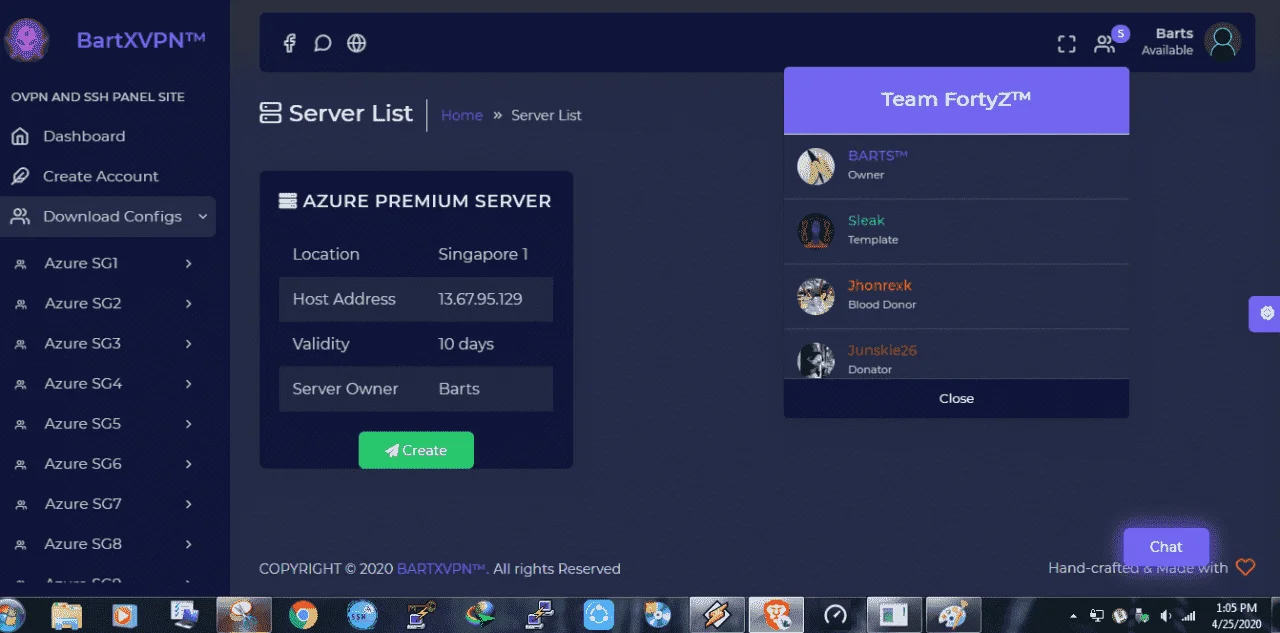
Task: Click BARTS™ member avatar
Action: (x=816, y=166)
